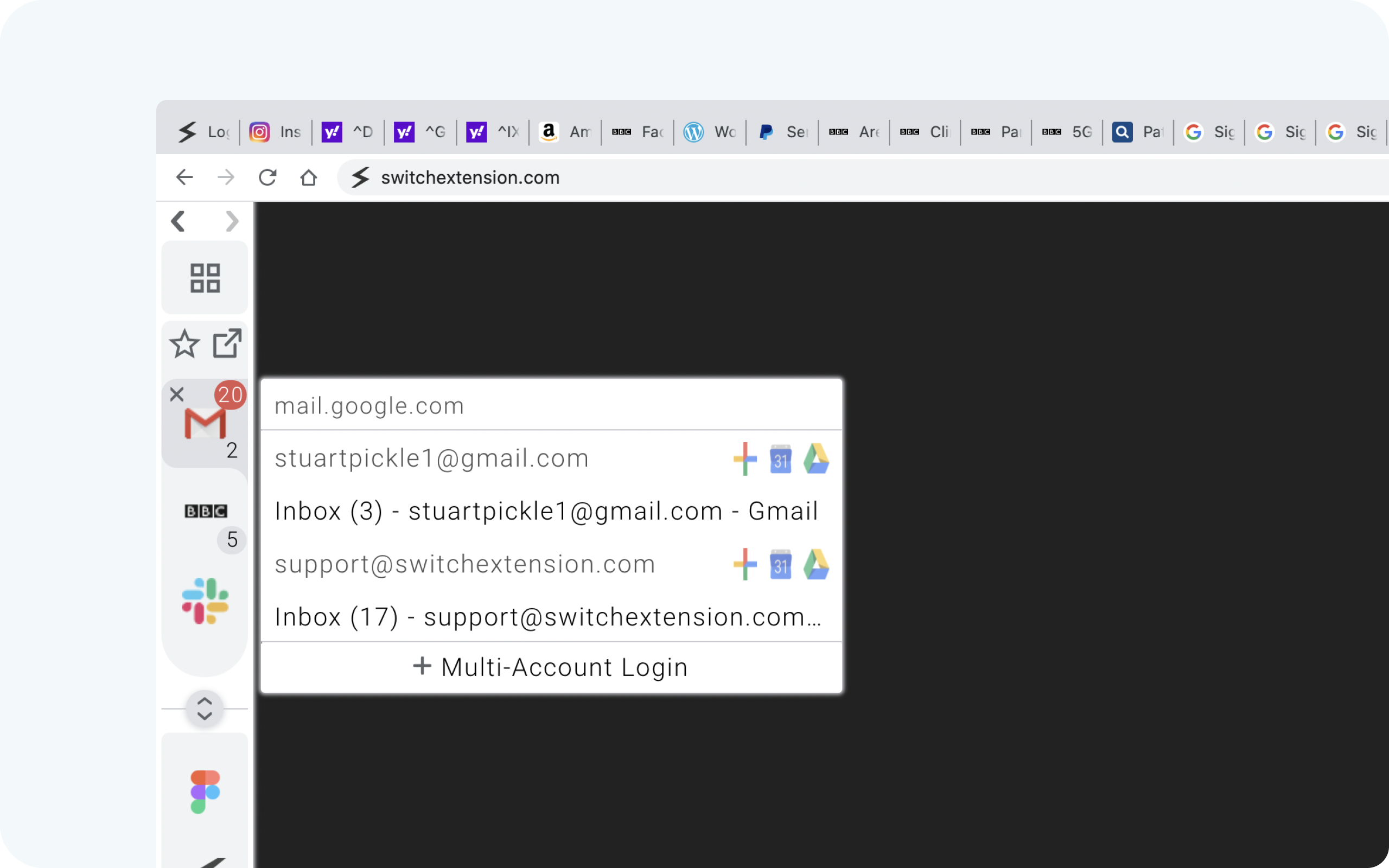1389x868 pixels.
Task: Open Inbox (3) for stuartpickle1@gmail.com
Action: (546, 510)
